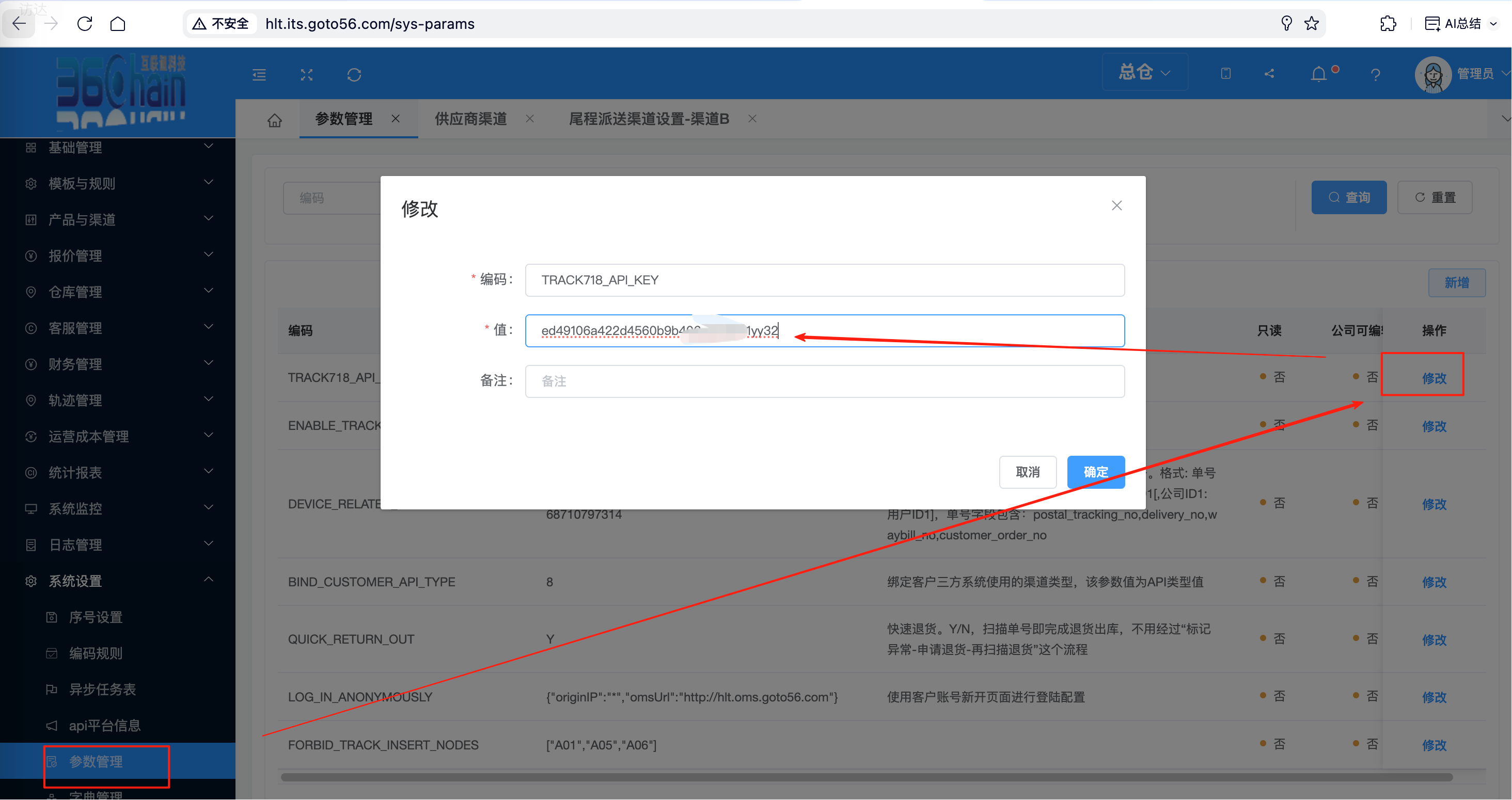This screenshot has width=1512, height=800.
Task: Select the 参数管理 sidebar item
Action: (x=117, y=761)
